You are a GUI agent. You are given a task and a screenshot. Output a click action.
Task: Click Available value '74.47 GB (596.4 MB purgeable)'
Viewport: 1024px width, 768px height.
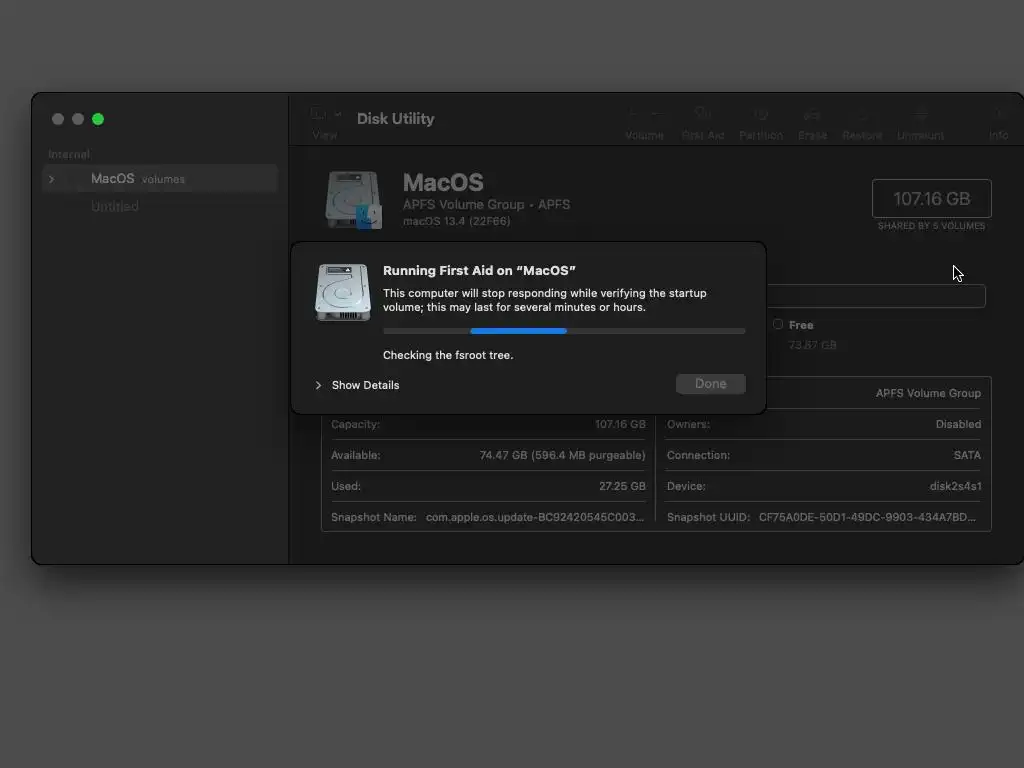click(562, 455)
